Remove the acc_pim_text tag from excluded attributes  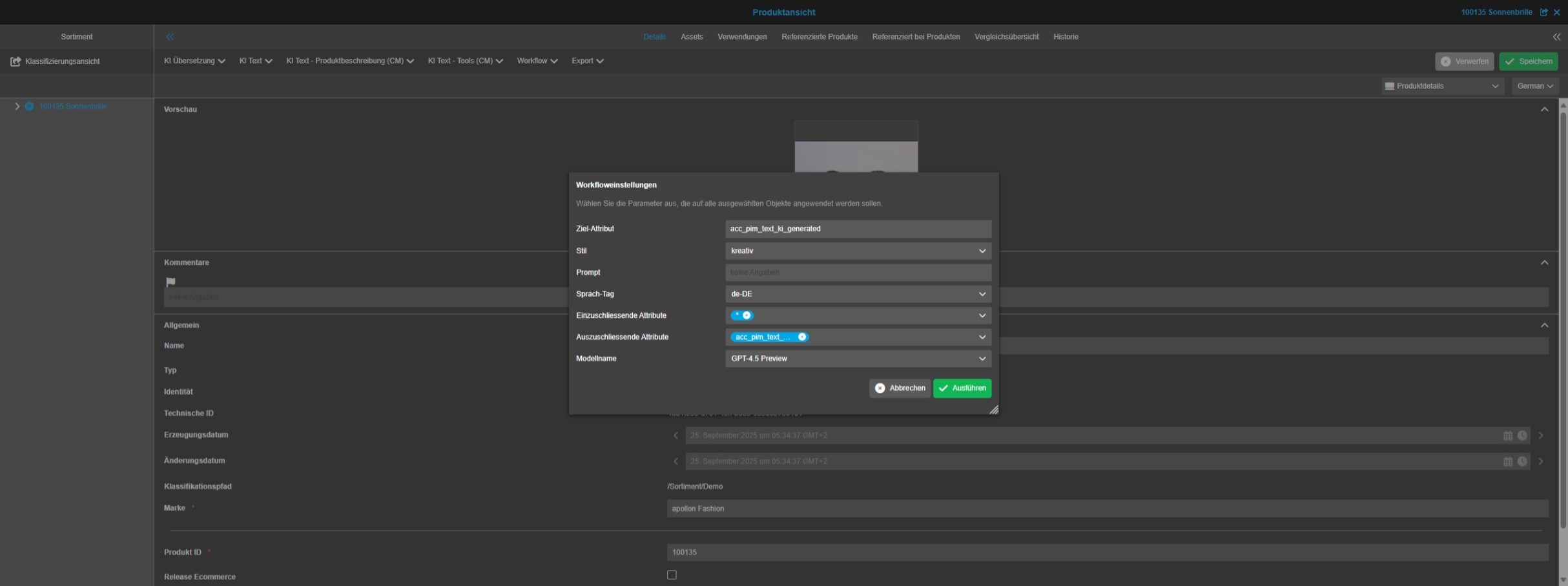click(802, 337)
